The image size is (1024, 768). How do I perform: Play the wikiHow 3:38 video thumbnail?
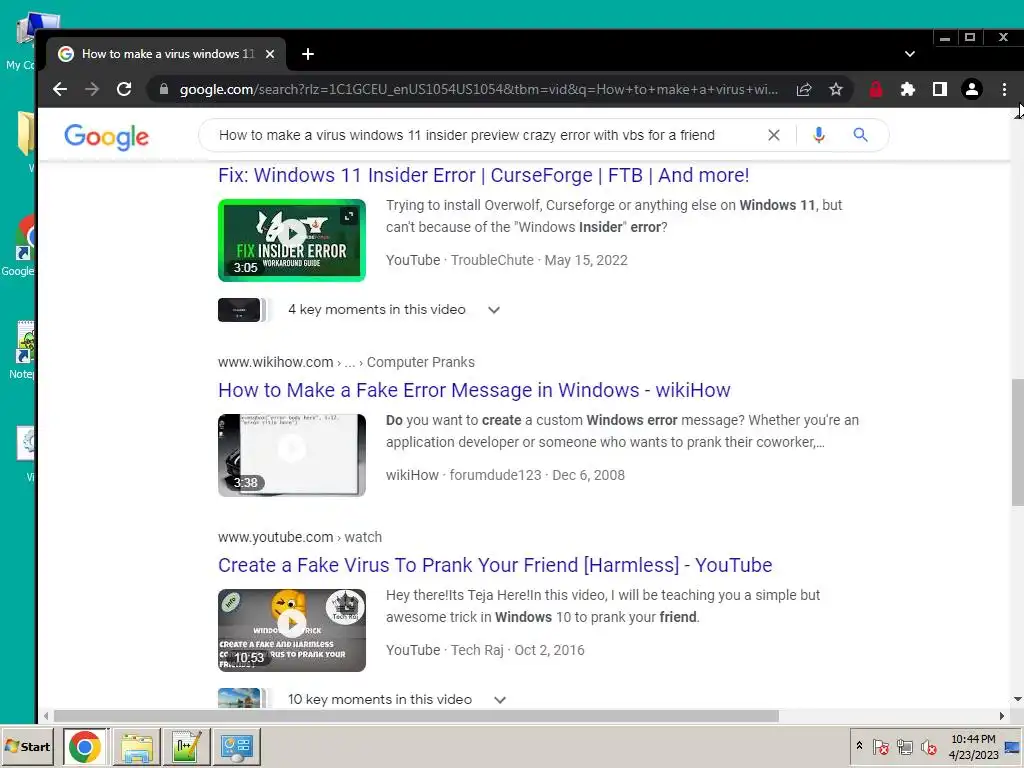(x=292, y=455)
